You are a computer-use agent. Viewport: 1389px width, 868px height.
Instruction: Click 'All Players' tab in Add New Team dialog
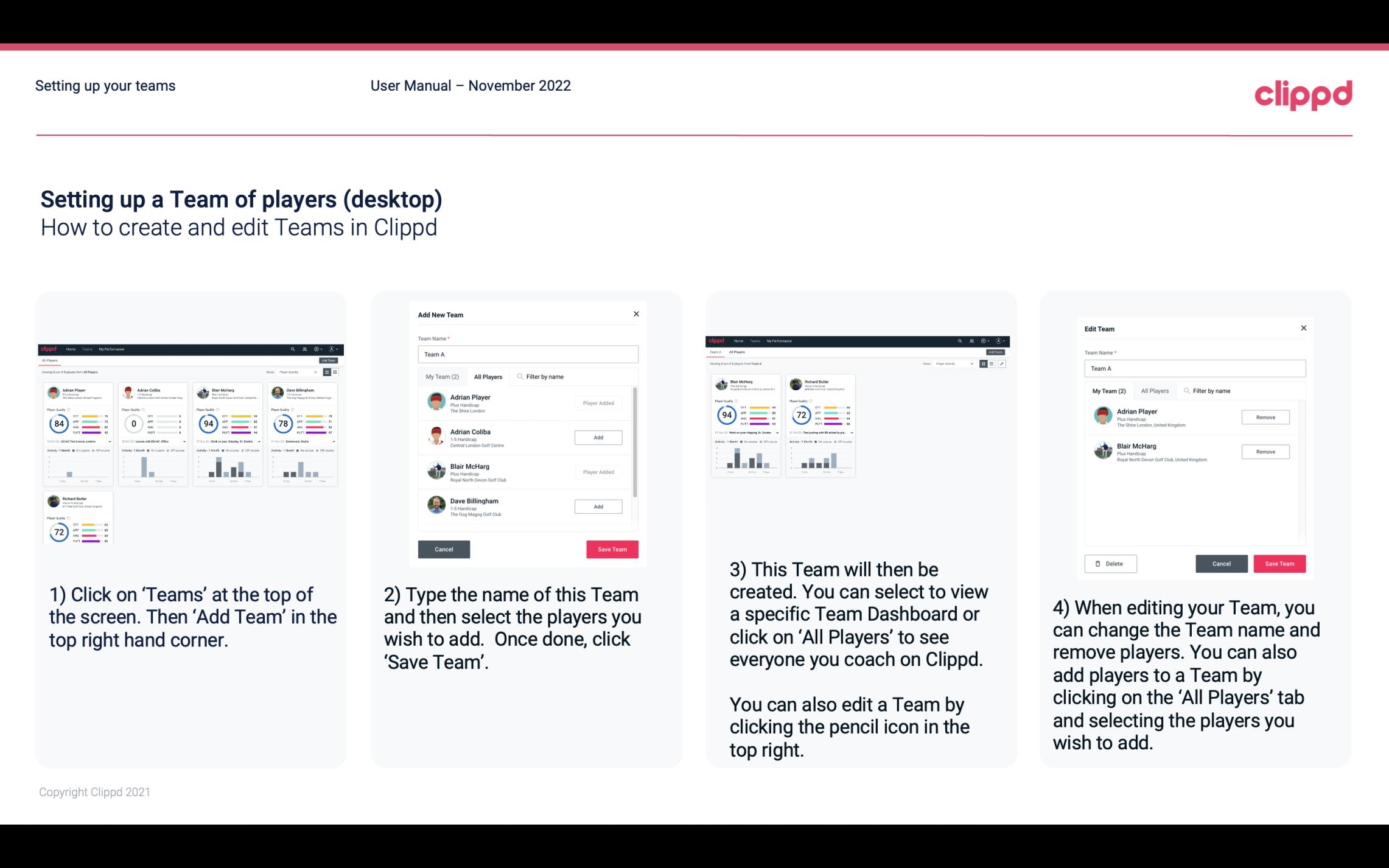point(487,376)
